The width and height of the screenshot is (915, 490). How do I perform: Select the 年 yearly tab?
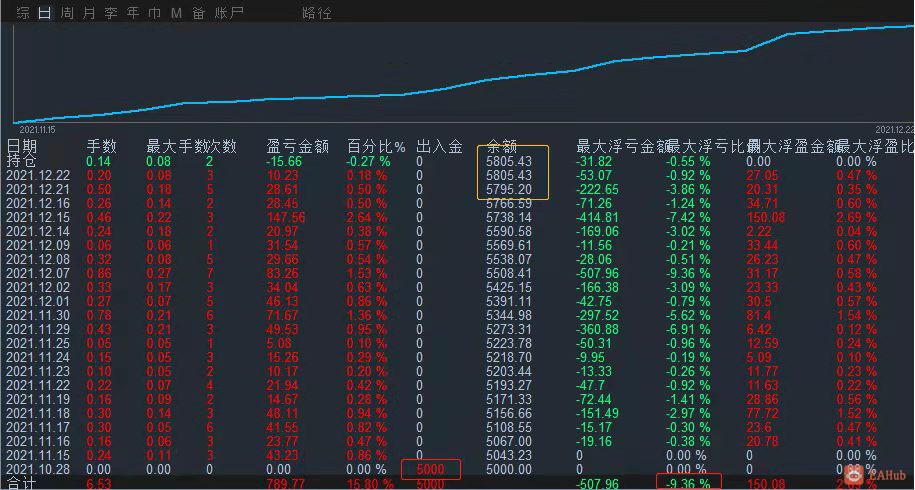(x=133, y=13)
